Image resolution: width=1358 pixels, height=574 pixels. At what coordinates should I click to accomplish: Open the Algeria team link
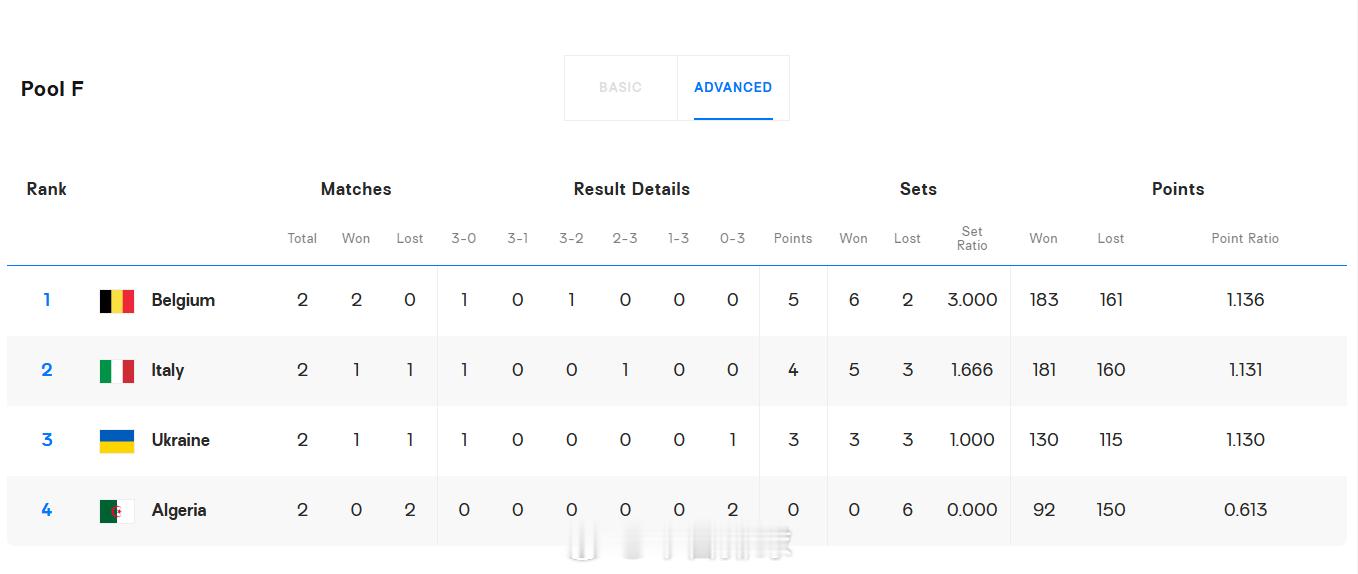tap(179, 510)
